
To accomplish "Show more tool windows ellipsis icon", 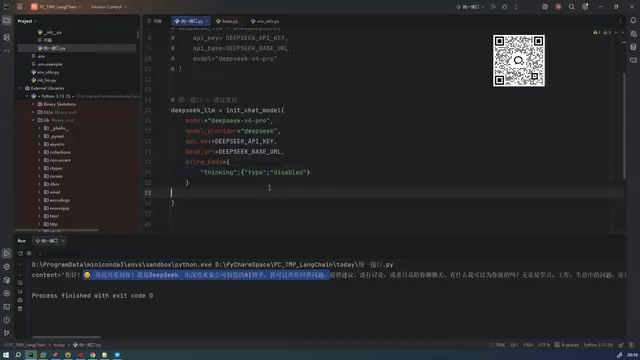I will pyautogui.click(x=7, y=51).
